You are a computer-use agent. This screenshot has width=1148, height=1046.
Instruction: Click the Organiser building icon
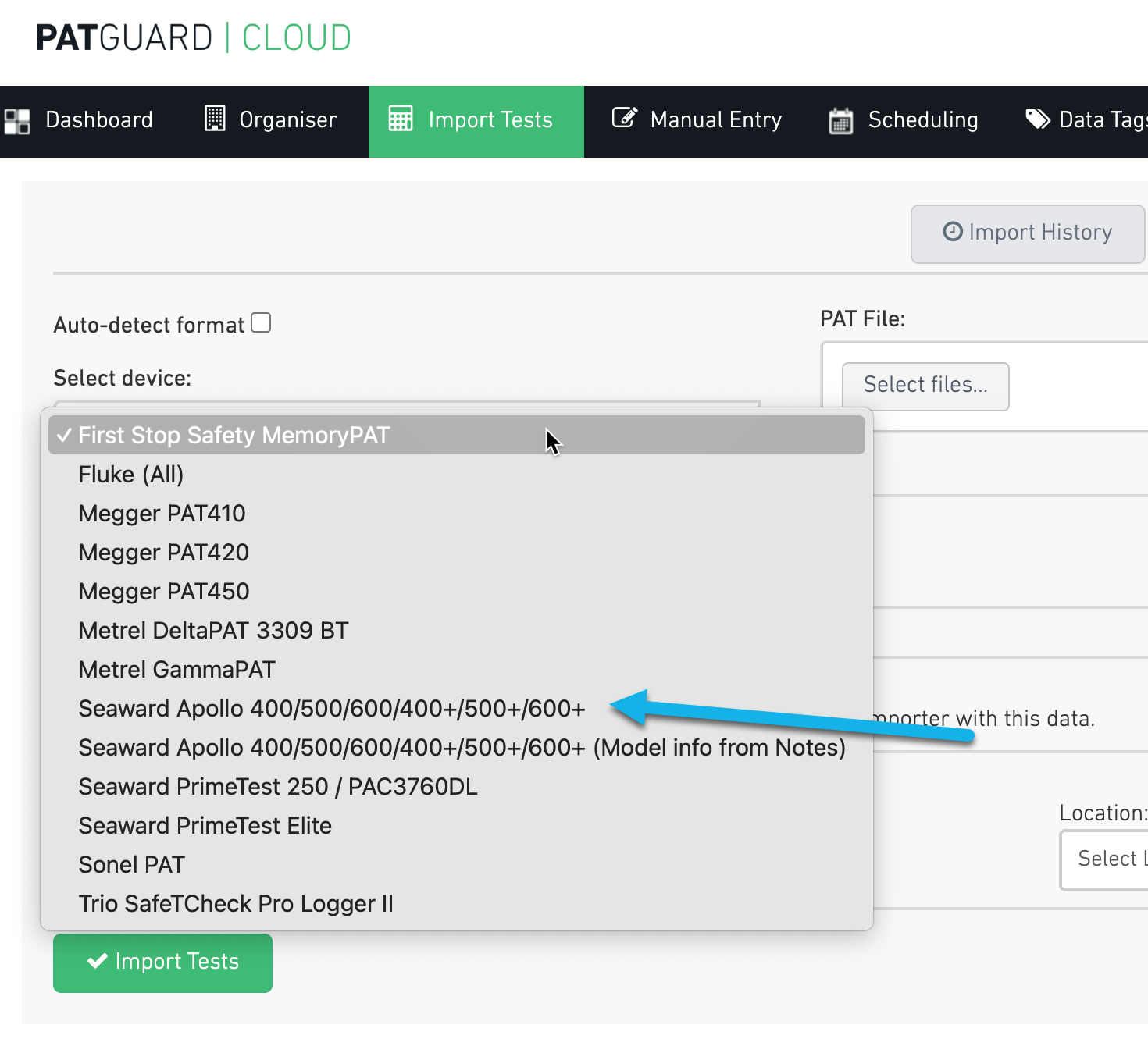coord(215,118)
